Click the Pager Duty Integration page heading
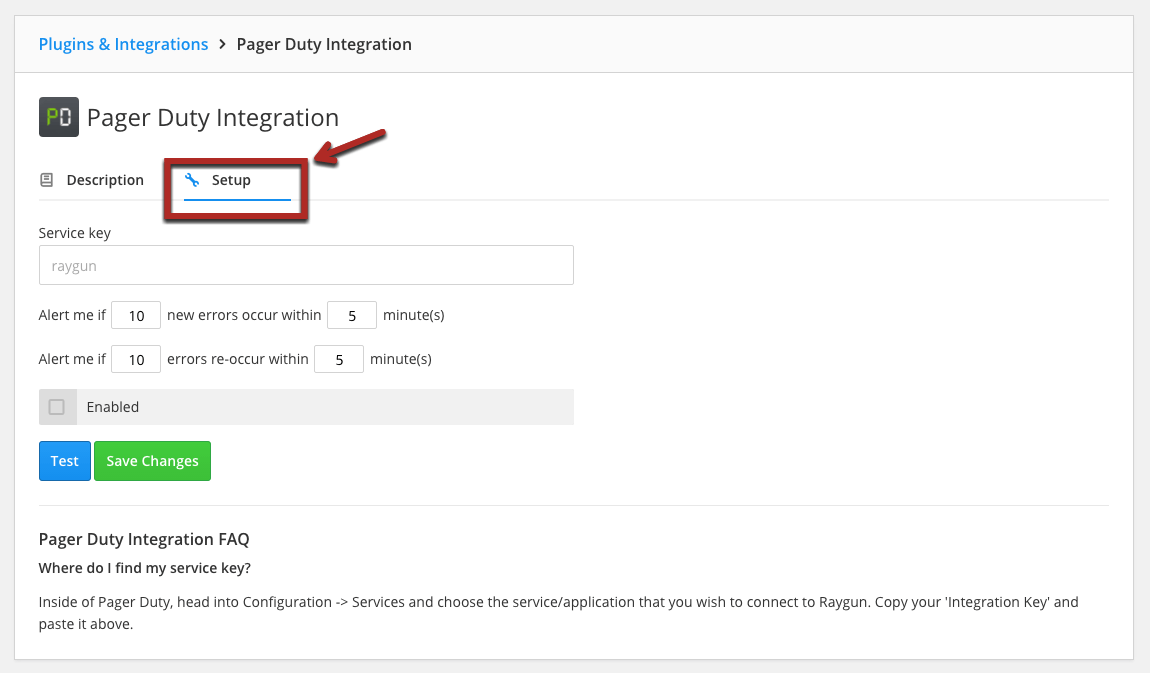The height and width of the screenshot is (673, 1150). pos(212,117)
